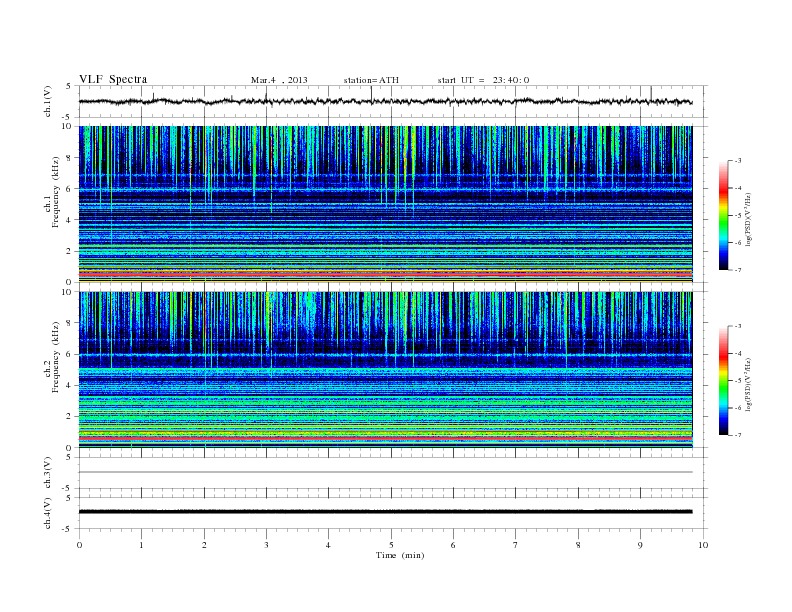Click the ch.1 spectrogram "8" kHz tick
Screen dimensions: 792x612
click(x=69, y=158)
